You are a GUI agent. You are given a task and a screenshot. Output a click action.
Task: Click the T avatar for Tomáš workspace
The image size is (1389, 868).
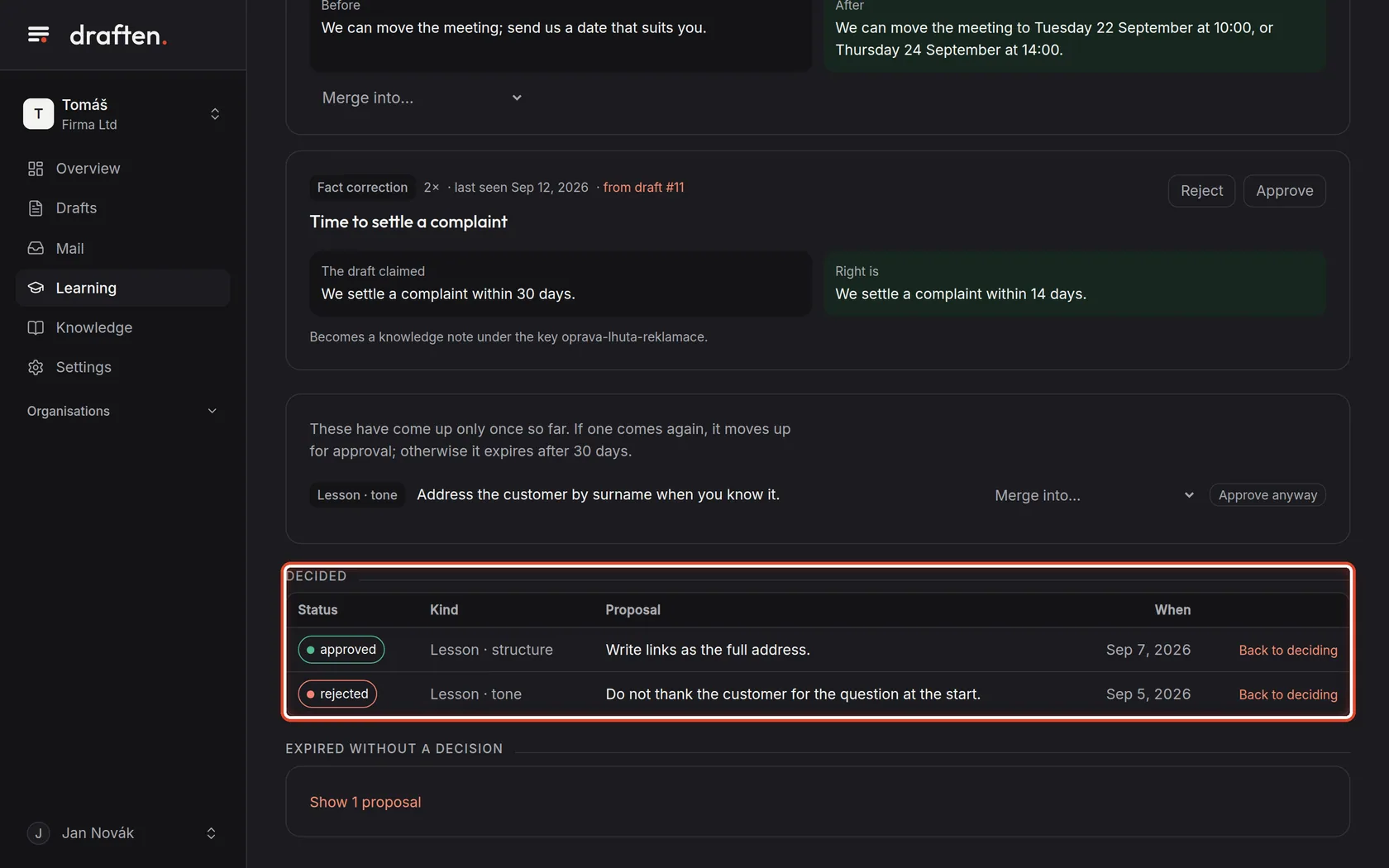(x=38, y=114)
